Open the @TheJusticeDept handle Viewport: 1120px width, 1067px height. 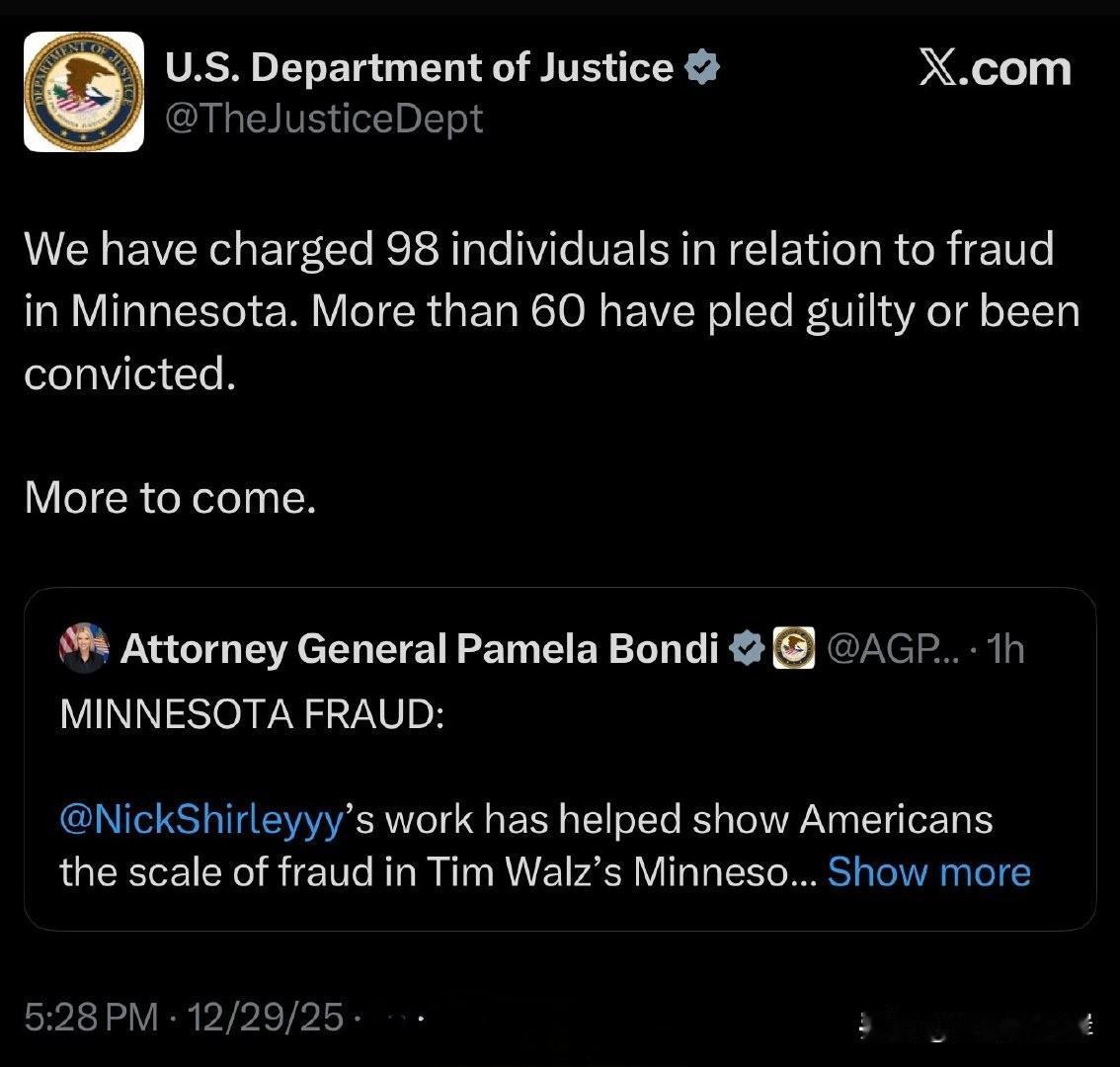click(323, 119)
